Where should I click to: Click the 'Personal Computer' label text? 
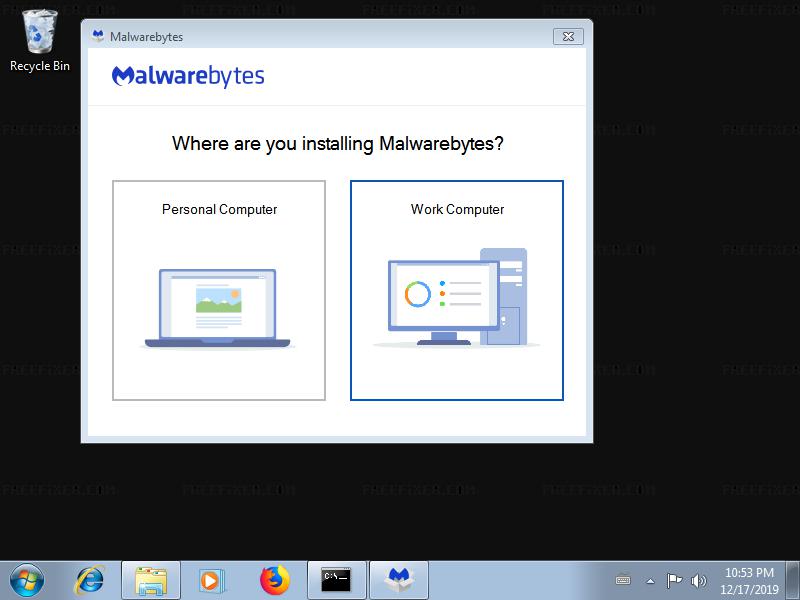pyautogui.click(x=219, y=209)
